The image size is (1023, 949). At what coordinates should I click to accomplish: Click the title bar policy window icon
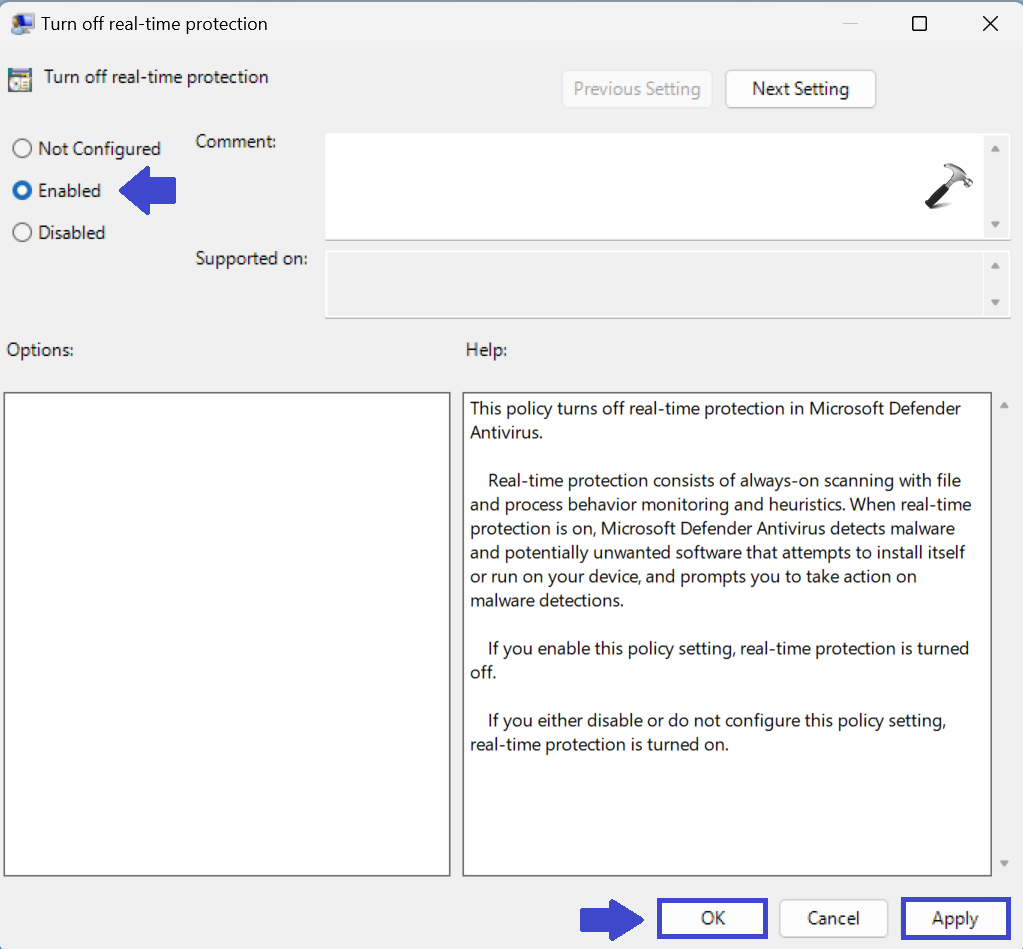(21, 23)
